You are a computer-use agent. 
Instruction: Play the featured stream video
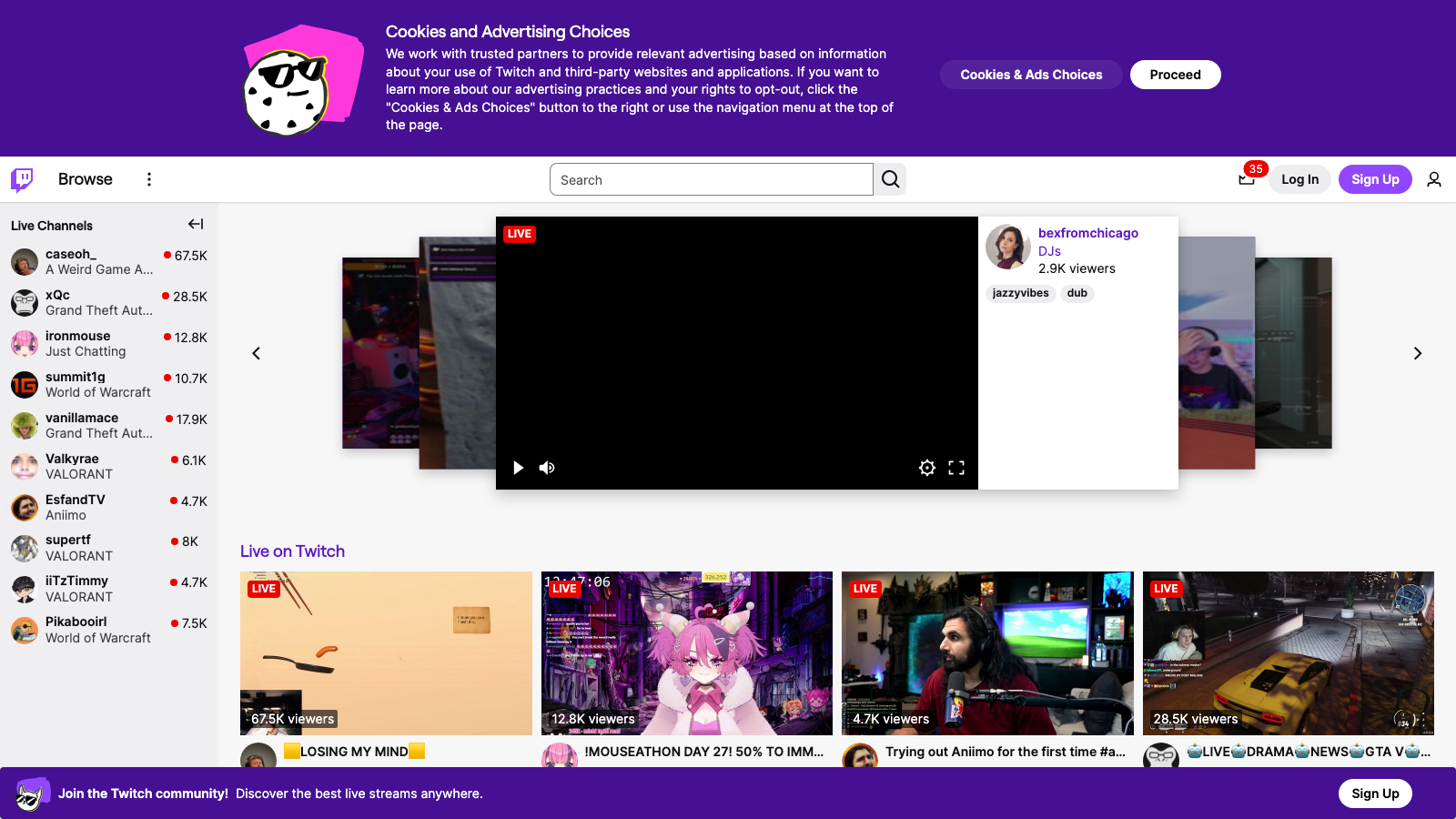tap(518, 468)
